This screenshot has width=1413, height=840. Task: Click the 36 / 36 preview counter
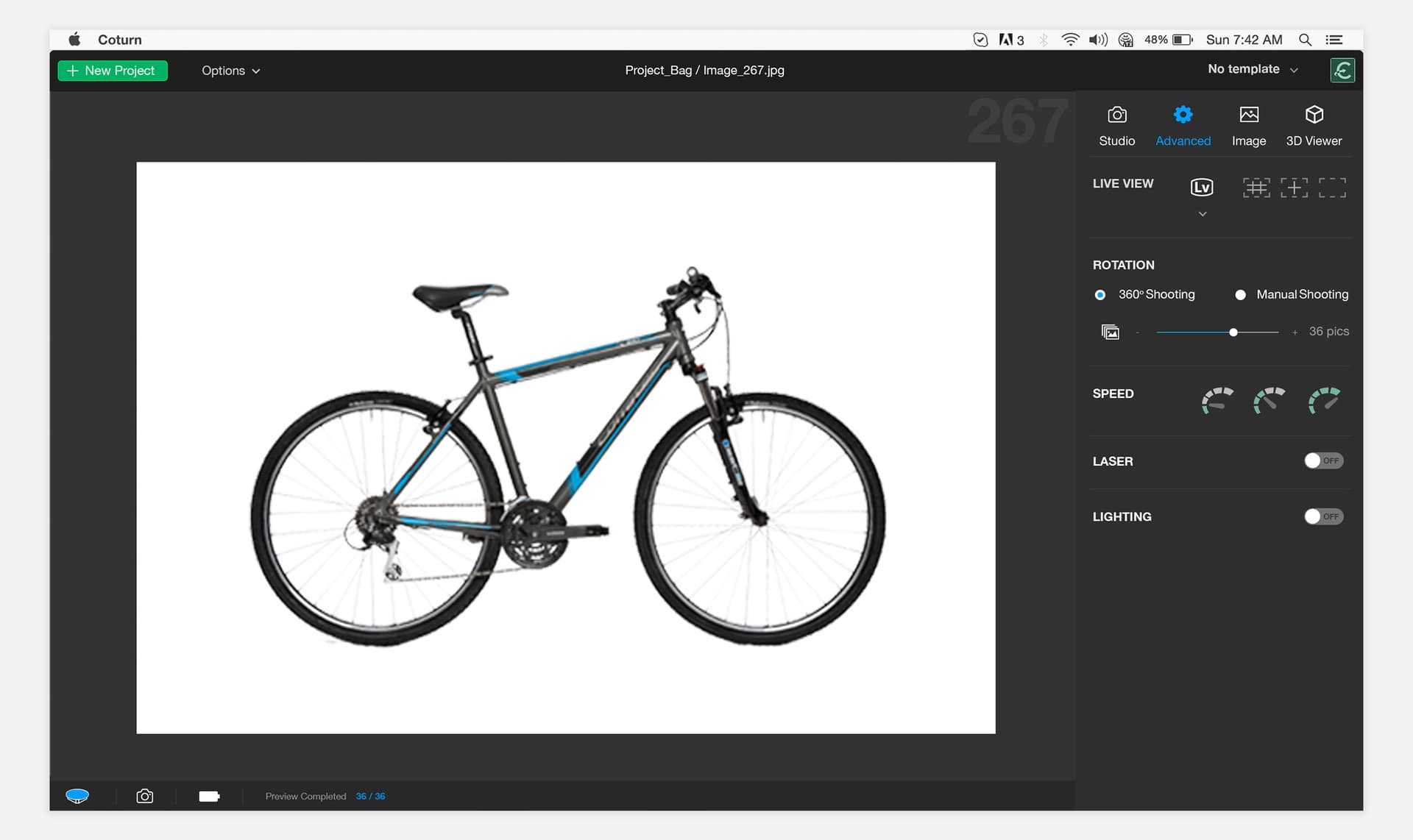370,797
